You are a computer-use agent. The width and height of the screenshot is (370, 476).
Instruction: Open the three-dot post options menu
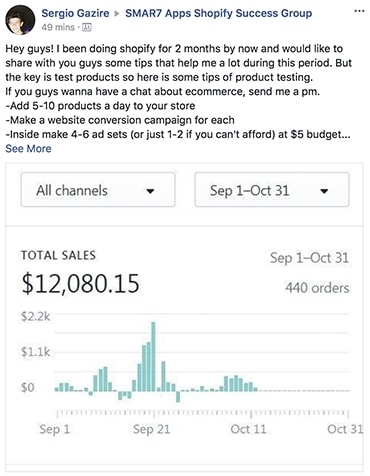coord(359,11)
